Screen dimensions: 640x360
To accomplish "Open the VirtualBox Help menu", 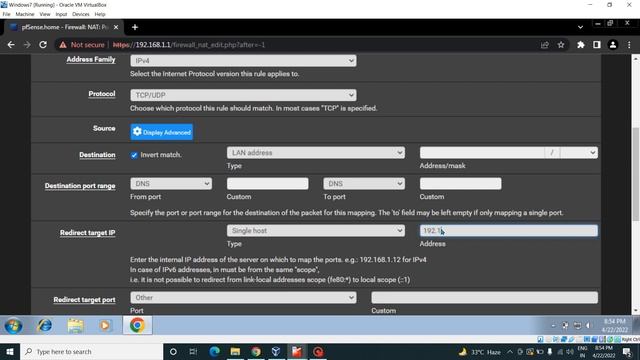I will pyautogui.click(x=100, y=14).
